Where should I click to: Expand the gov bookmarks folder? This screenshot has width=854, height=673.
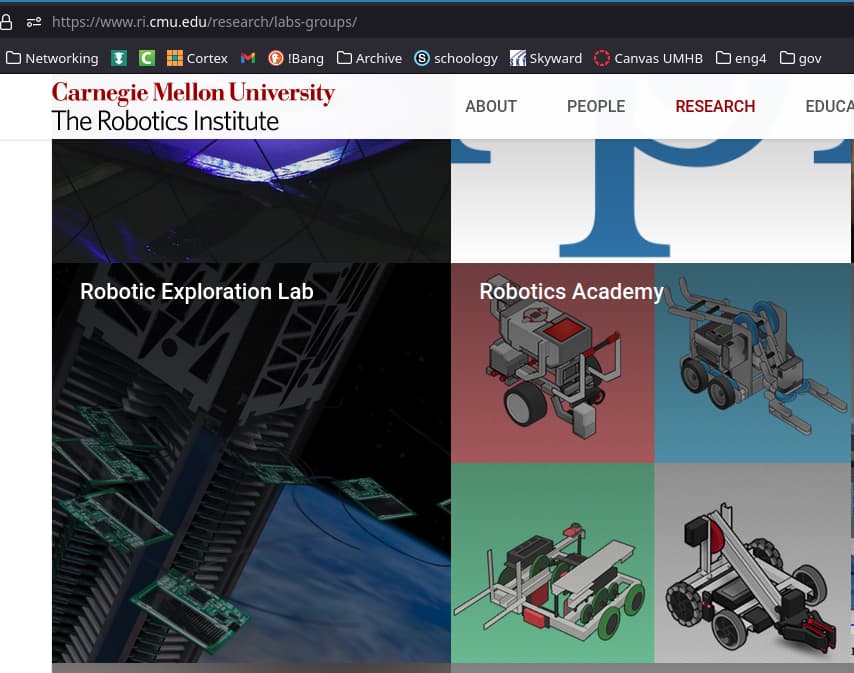[x=800, y=58]
